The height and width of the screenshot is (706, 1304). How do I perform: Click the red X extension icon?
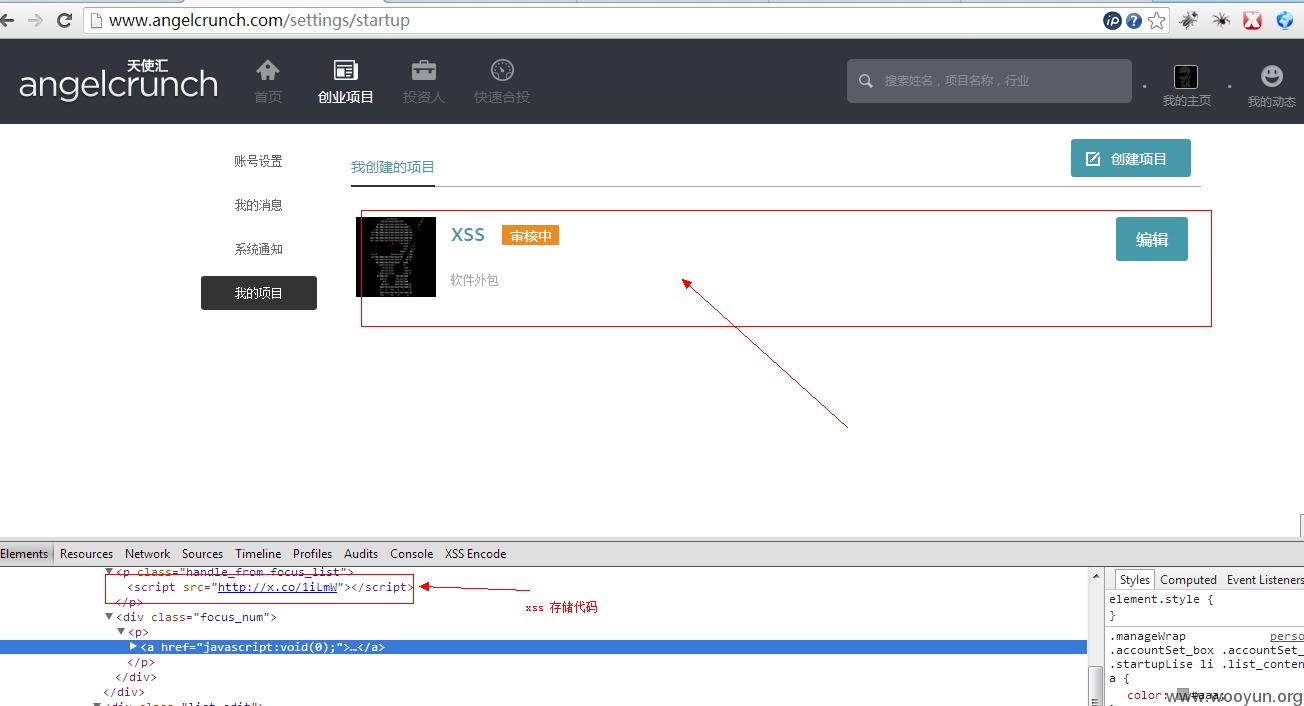[x=1253, y=20]
